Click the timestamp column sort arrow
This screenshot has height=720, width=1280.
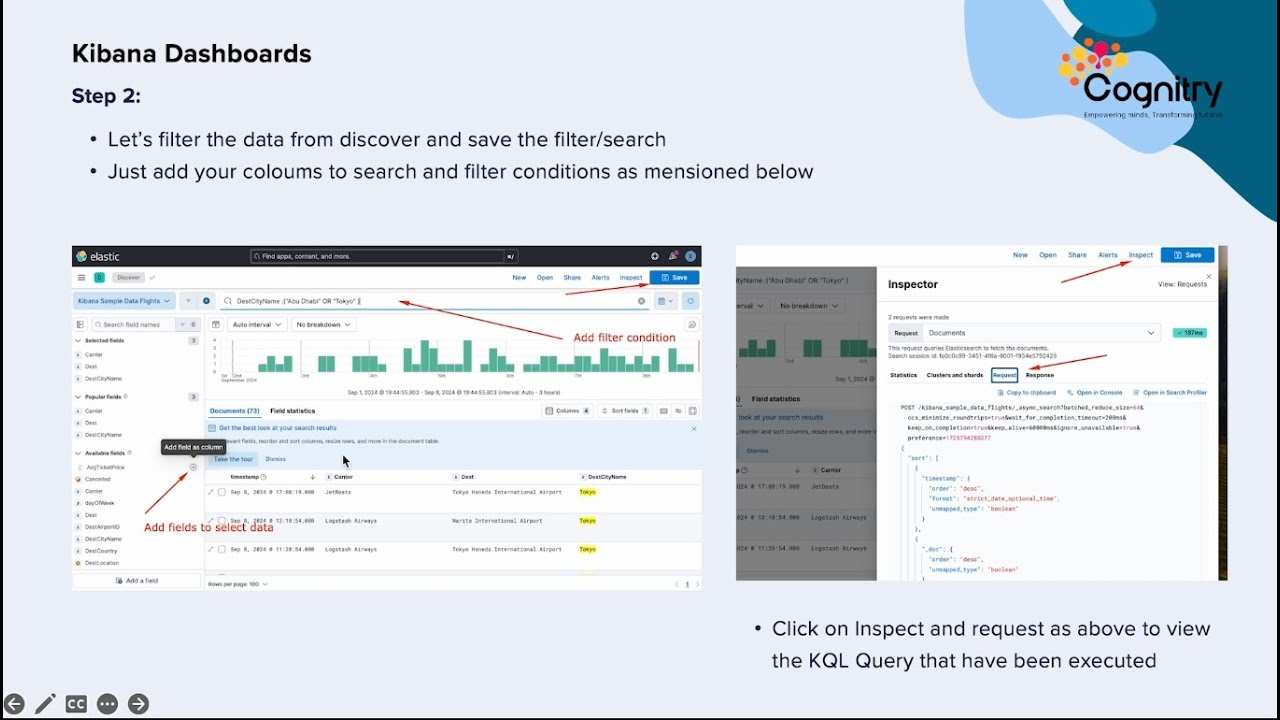point(313,477)
